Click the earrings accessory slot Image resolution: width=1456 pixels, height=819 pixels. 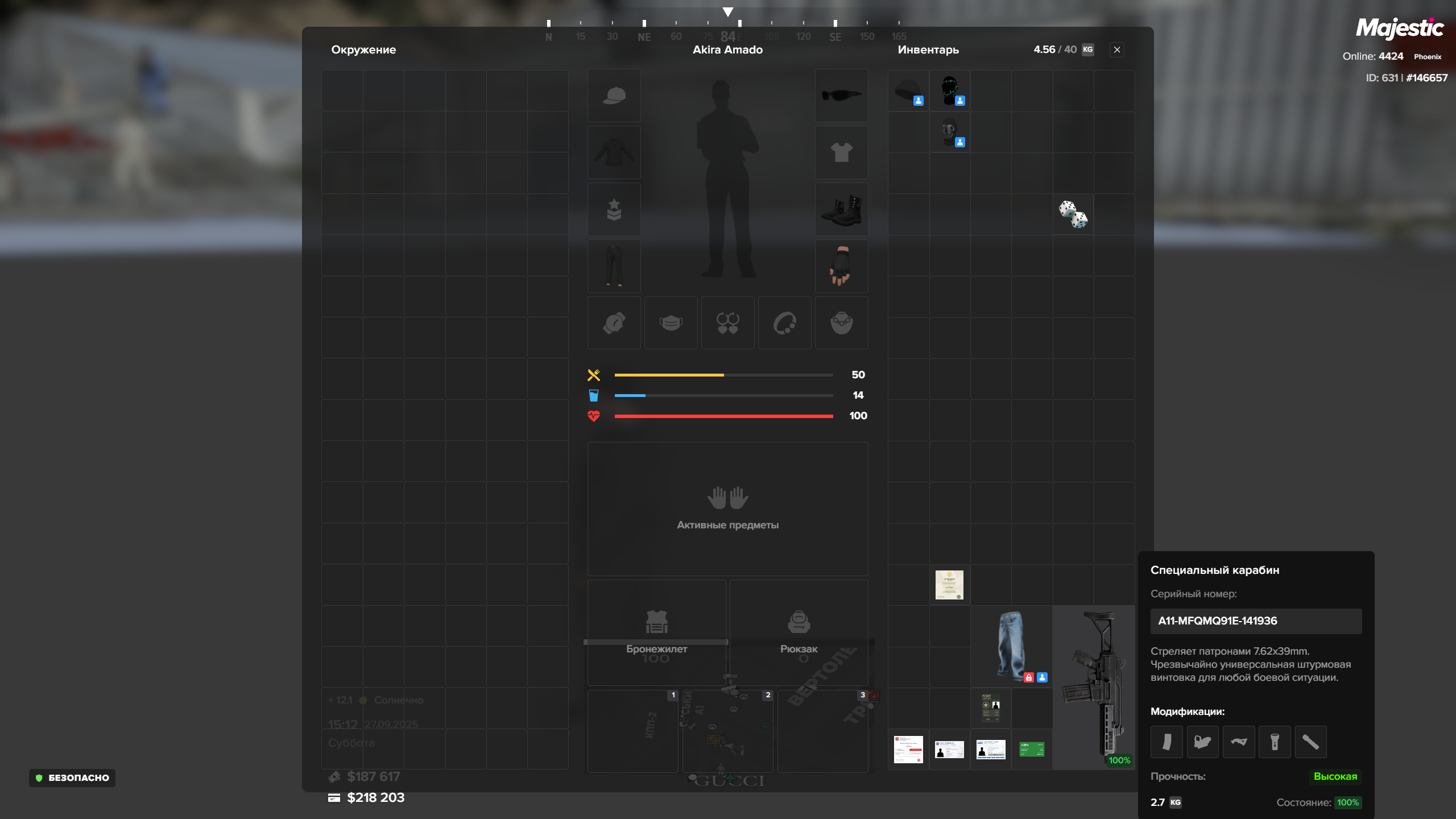pos(727,323)
